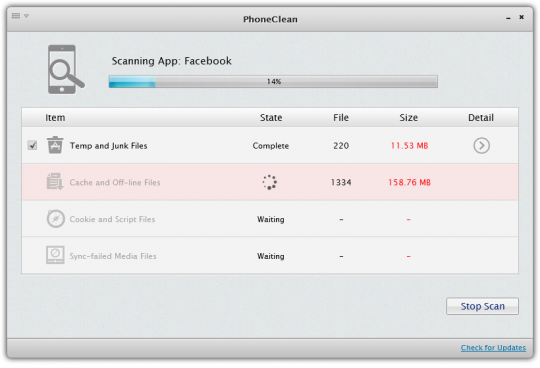
Task: Click the Stop Scan button
Action: 482,306
